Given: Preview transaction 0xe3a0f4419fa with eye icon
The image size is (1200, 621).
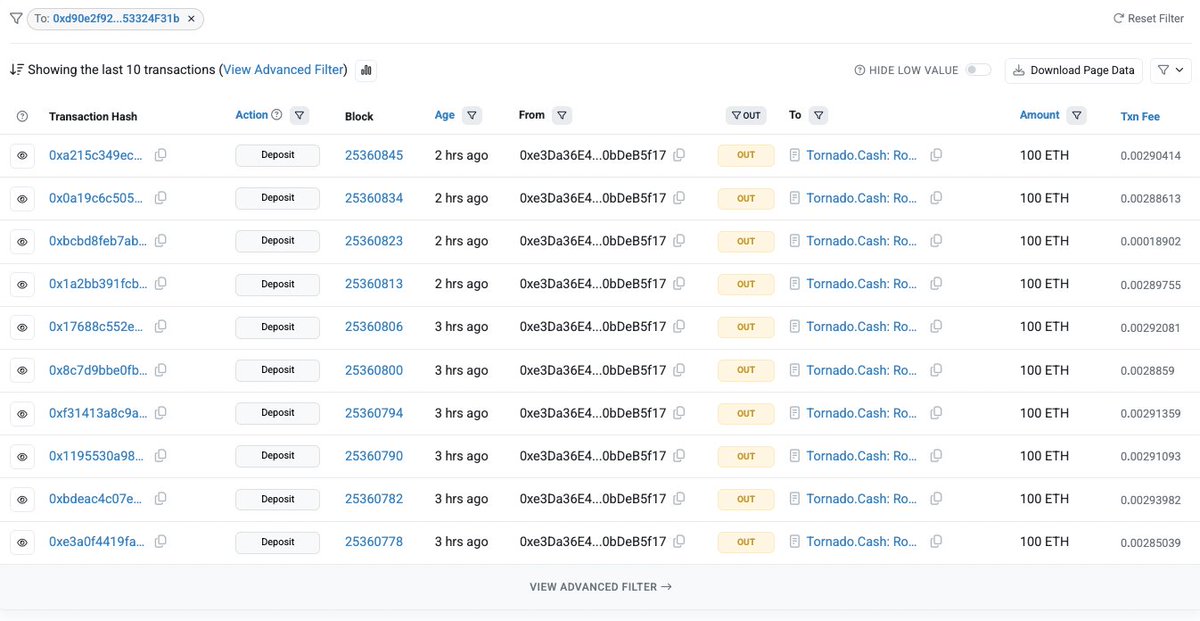Looking at the screenshot, I should coord(23,542).
